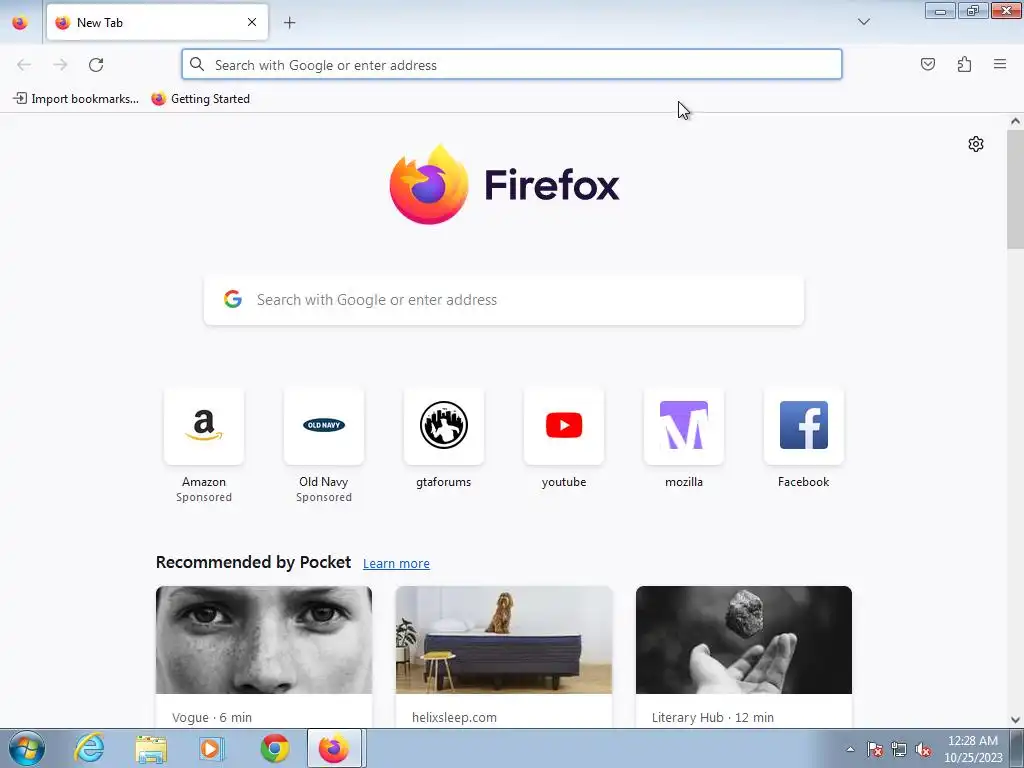Click the Firefox logo on page
Viewport: 1024px width, 768px height.
click(x=504, y=185)
